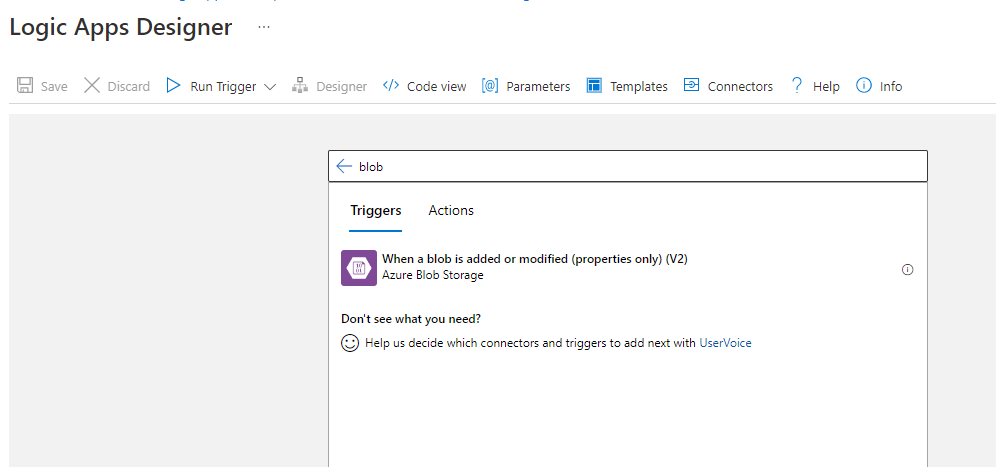Open the Parameters panel
996x467 pixels.
click(526, 86)
